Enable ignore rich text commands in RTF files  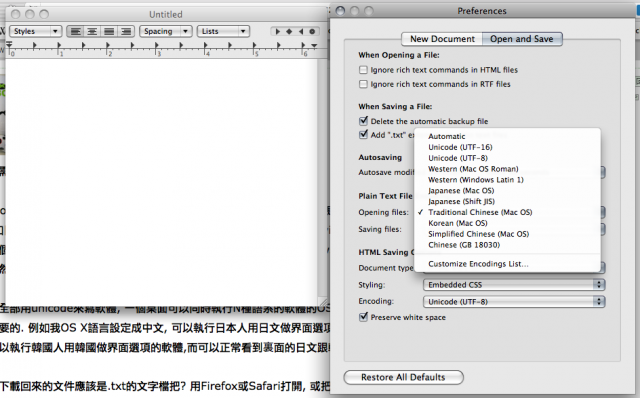pos(363,84)
